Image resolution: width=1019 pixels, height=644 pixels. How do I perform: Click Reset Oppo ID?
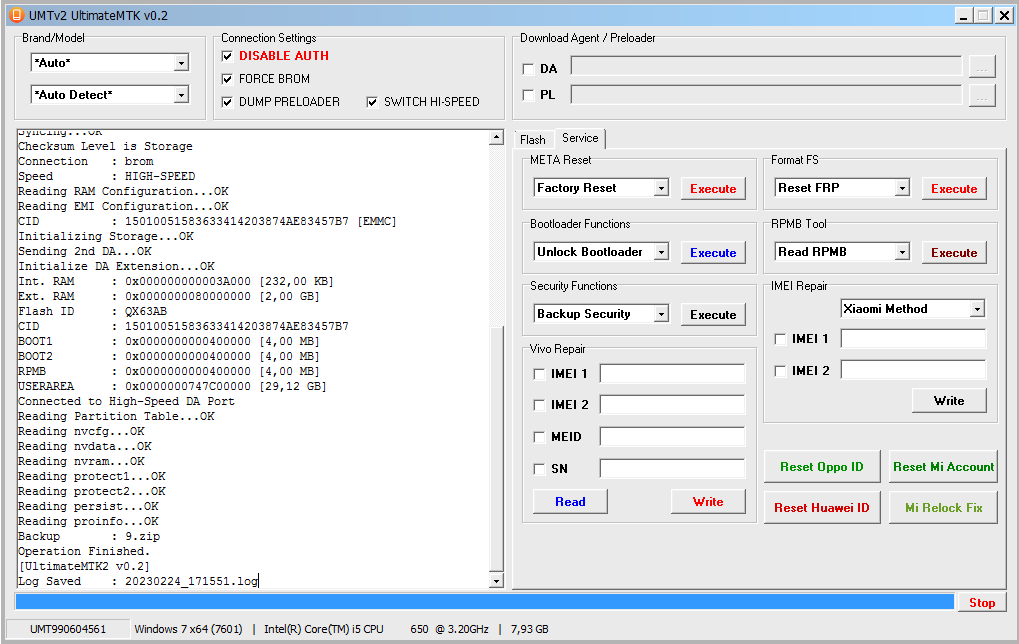pyautogui.click(x=821, y=467)
